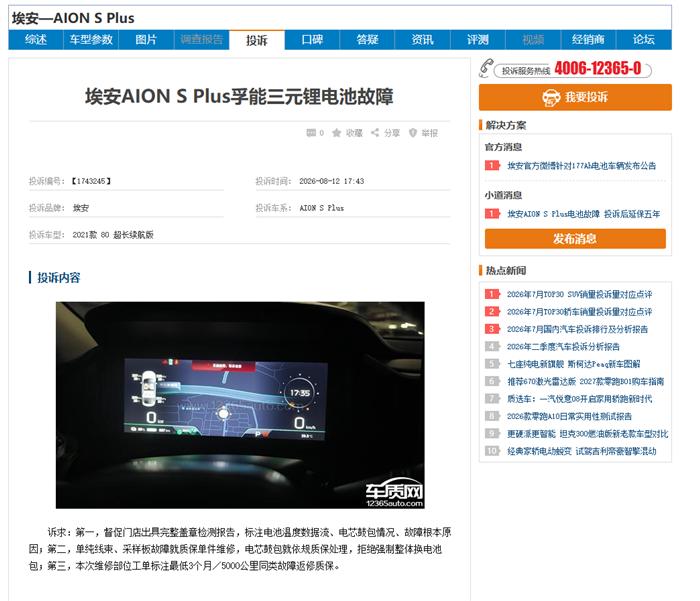Open 2026年二季度汽车投诉分析报告
The height and width of the screenshot is (601, 700).
tap(563, 346)
